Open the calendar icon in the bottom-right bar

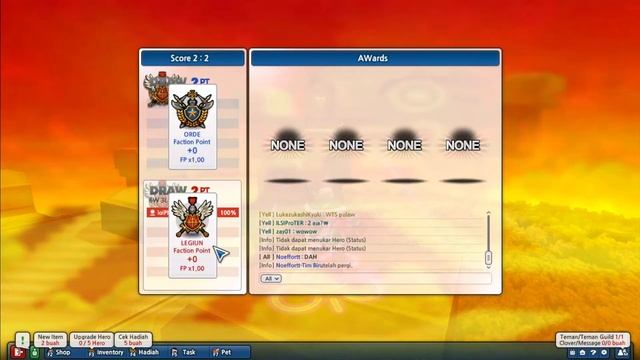click(573, 353)
